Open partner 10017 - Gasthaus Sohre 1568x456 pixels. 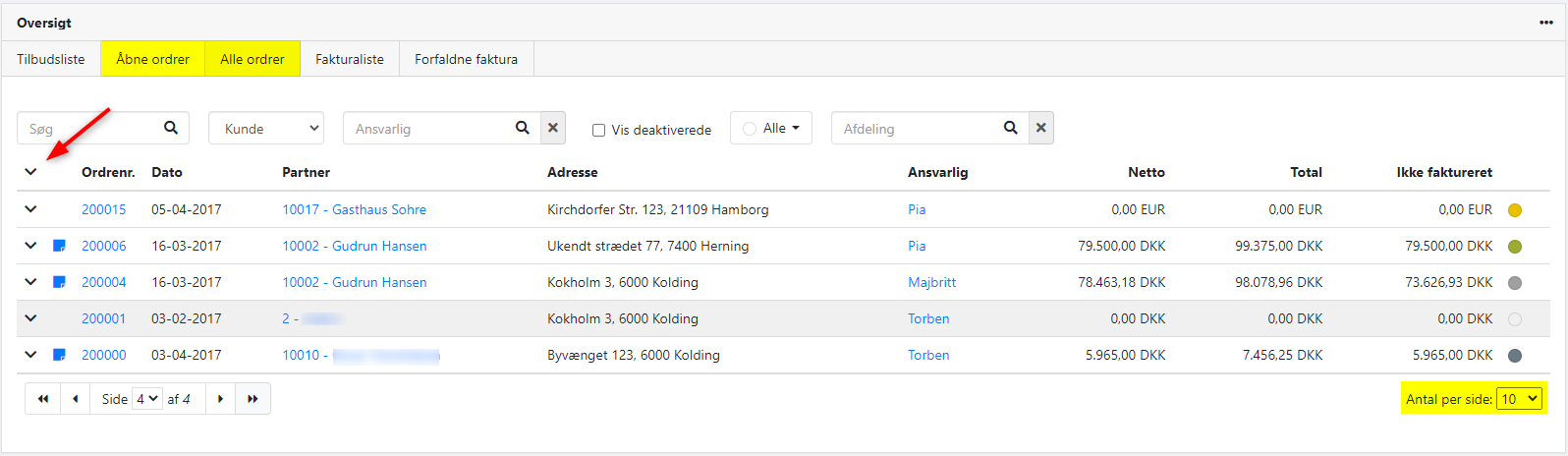coord(354,209)
